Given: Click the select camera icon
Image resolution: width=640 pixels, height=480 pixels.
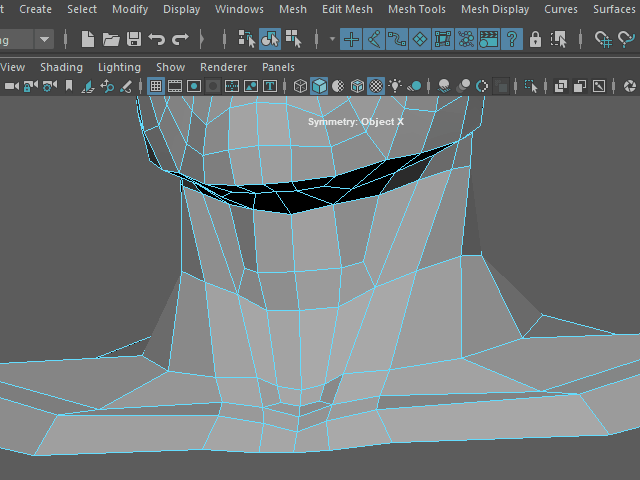Looking at the screenshot, I should [x=11, y=86].
